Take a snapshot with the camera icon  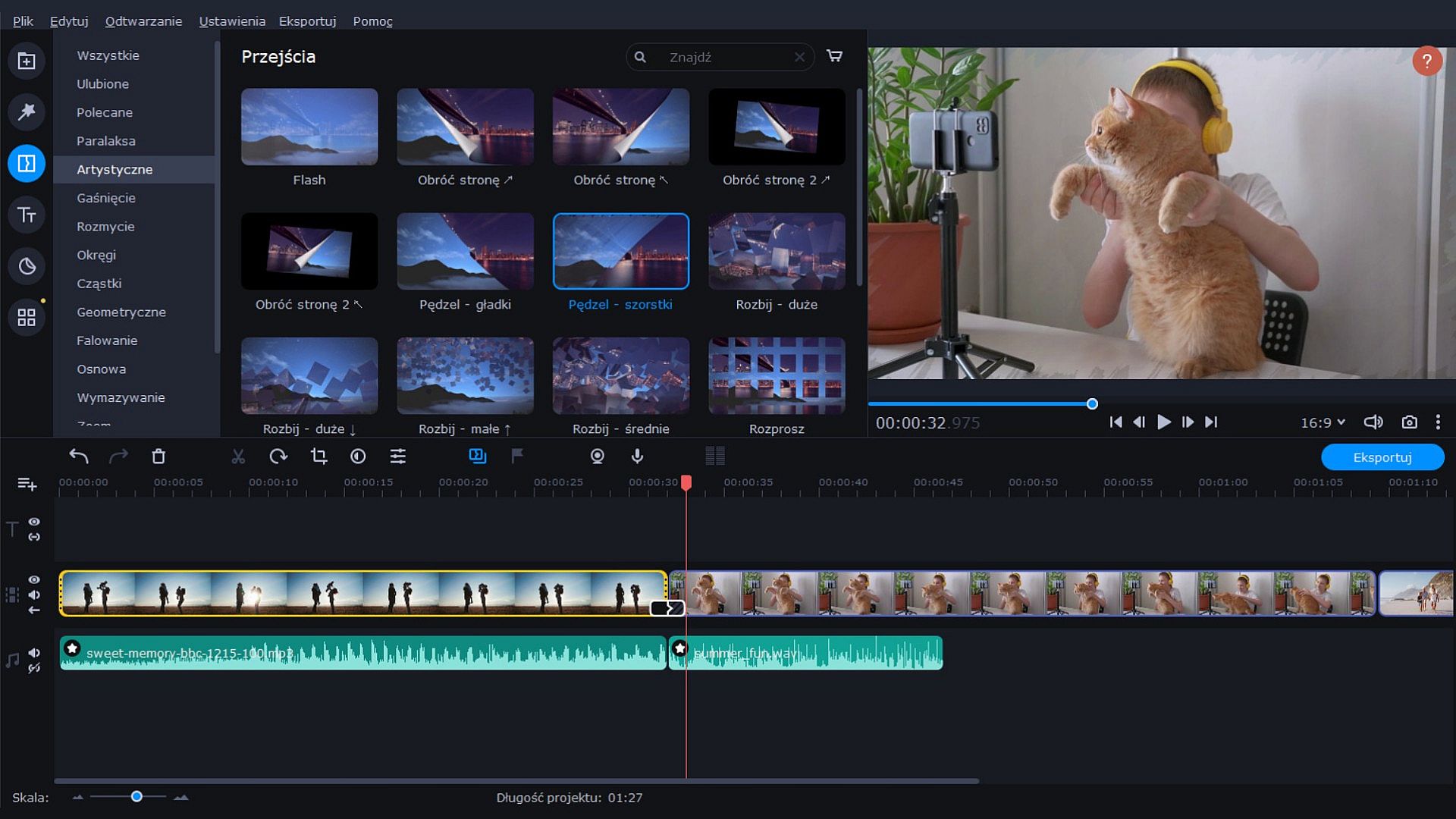point(1409,422)
